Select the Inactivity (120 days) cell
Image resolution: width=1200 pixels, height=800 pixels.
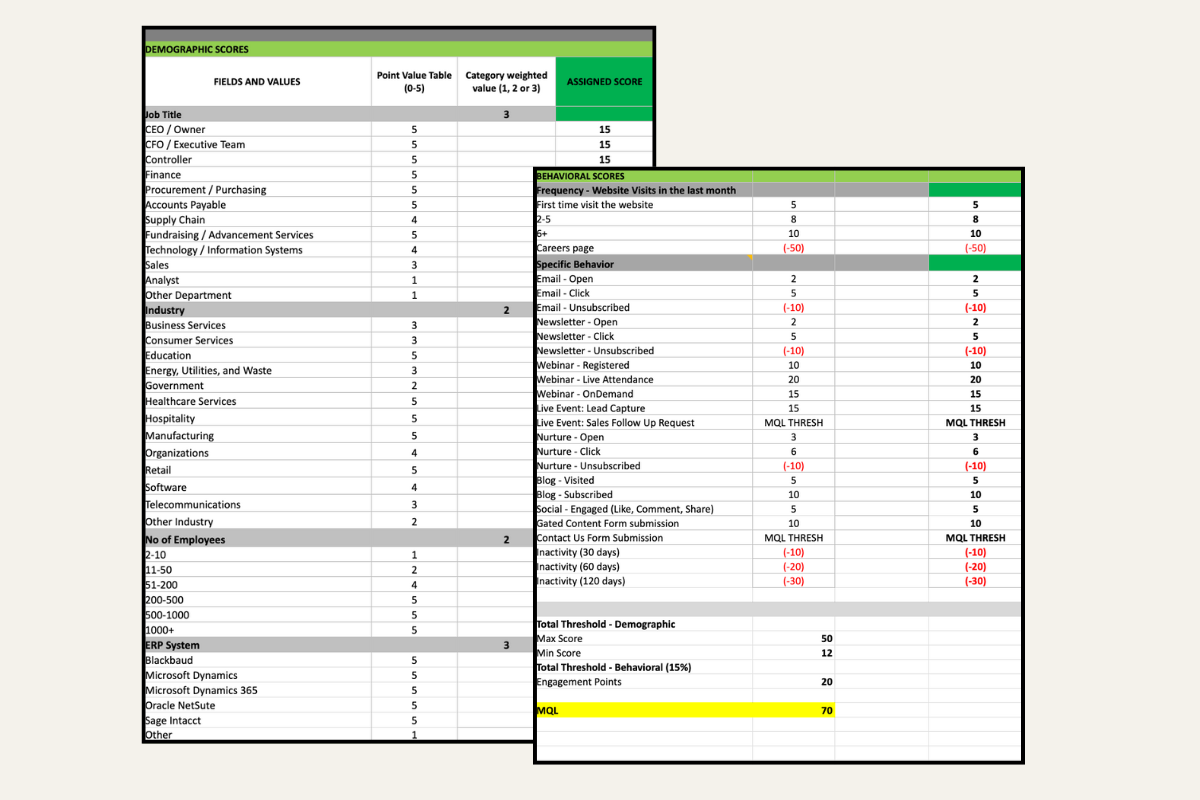pos(581,581)
